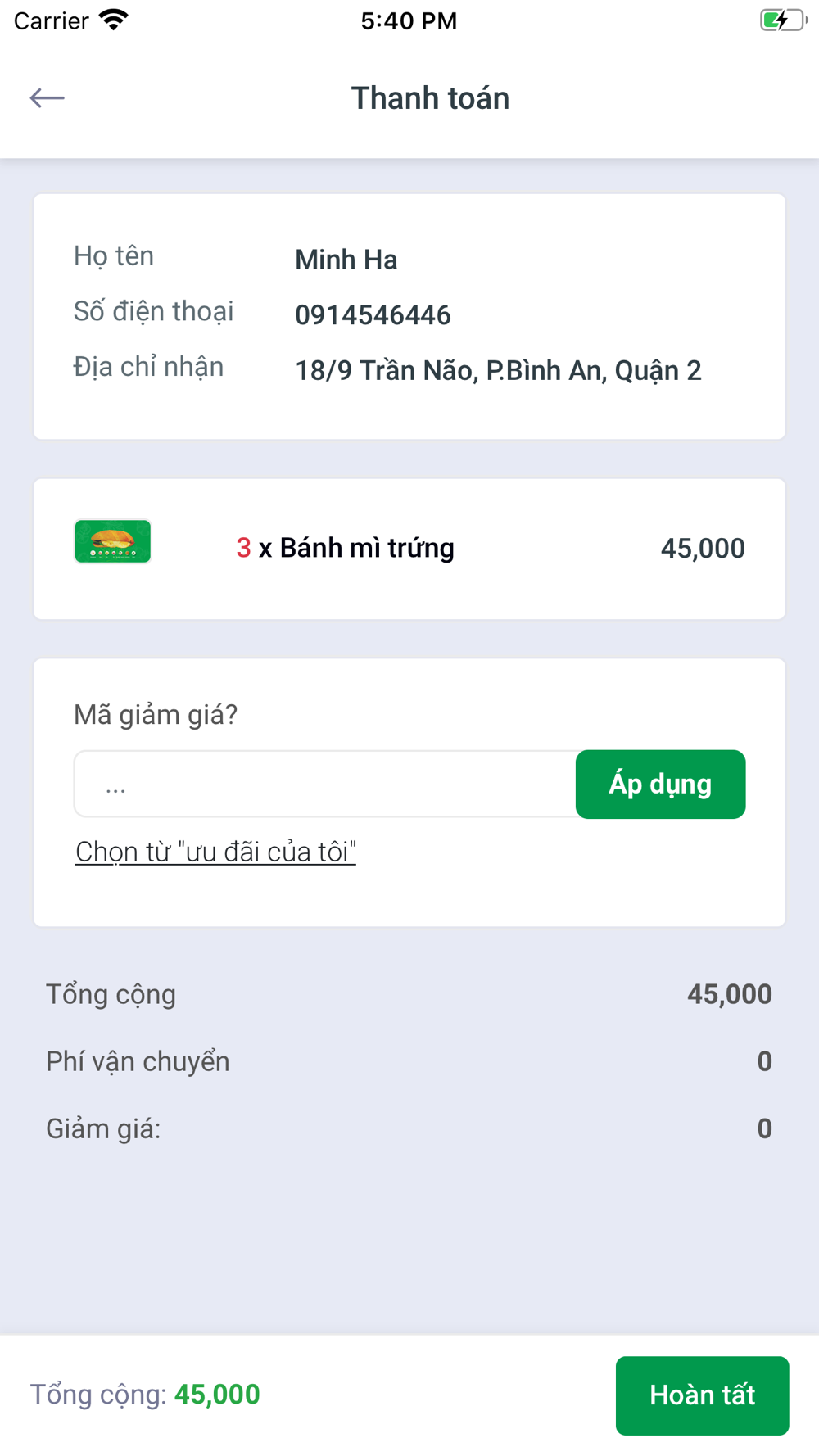The image size is (819, 1456).
Task: Tap the item price 45,000 in cart row
Action: click(703, 549)
